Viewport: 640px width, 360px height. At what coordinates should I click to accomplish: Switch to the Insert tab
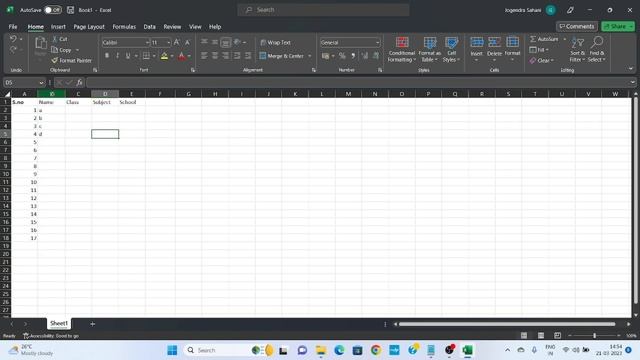pos(58,27)
